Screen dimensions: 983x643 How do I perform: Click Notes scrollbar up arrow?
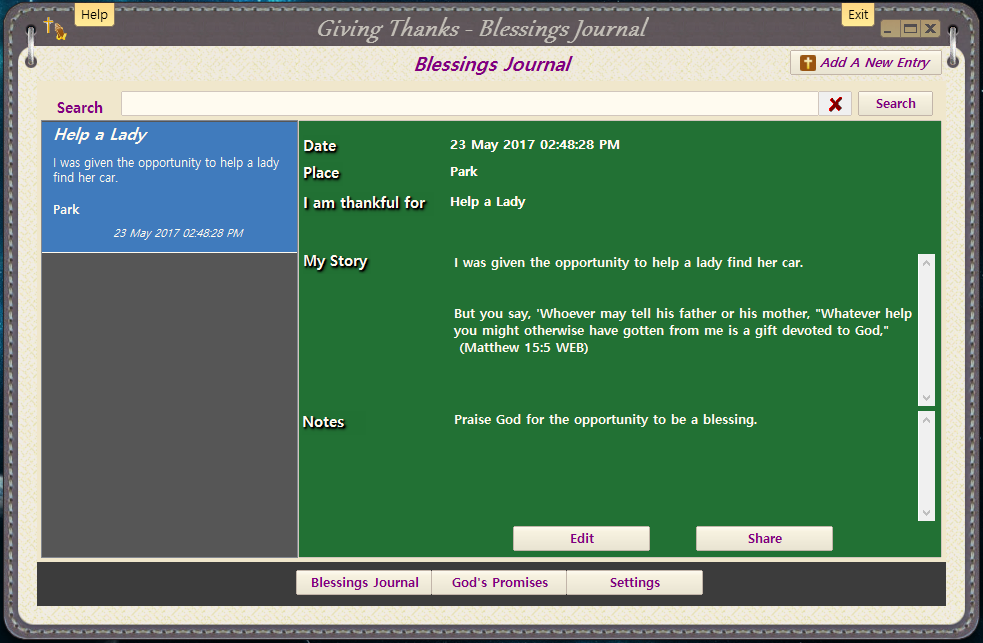926,420
